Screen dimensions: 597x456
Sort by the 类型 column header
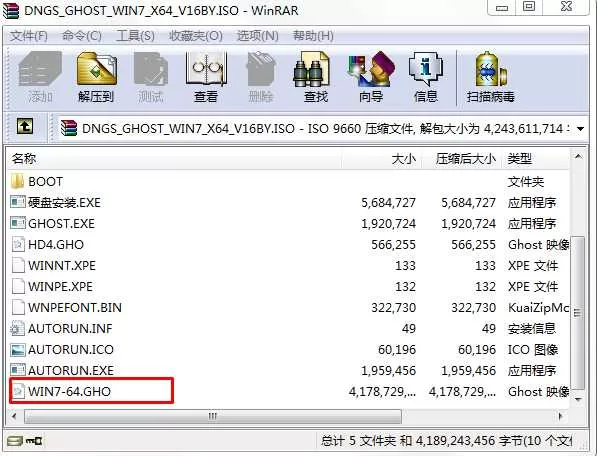536,159
